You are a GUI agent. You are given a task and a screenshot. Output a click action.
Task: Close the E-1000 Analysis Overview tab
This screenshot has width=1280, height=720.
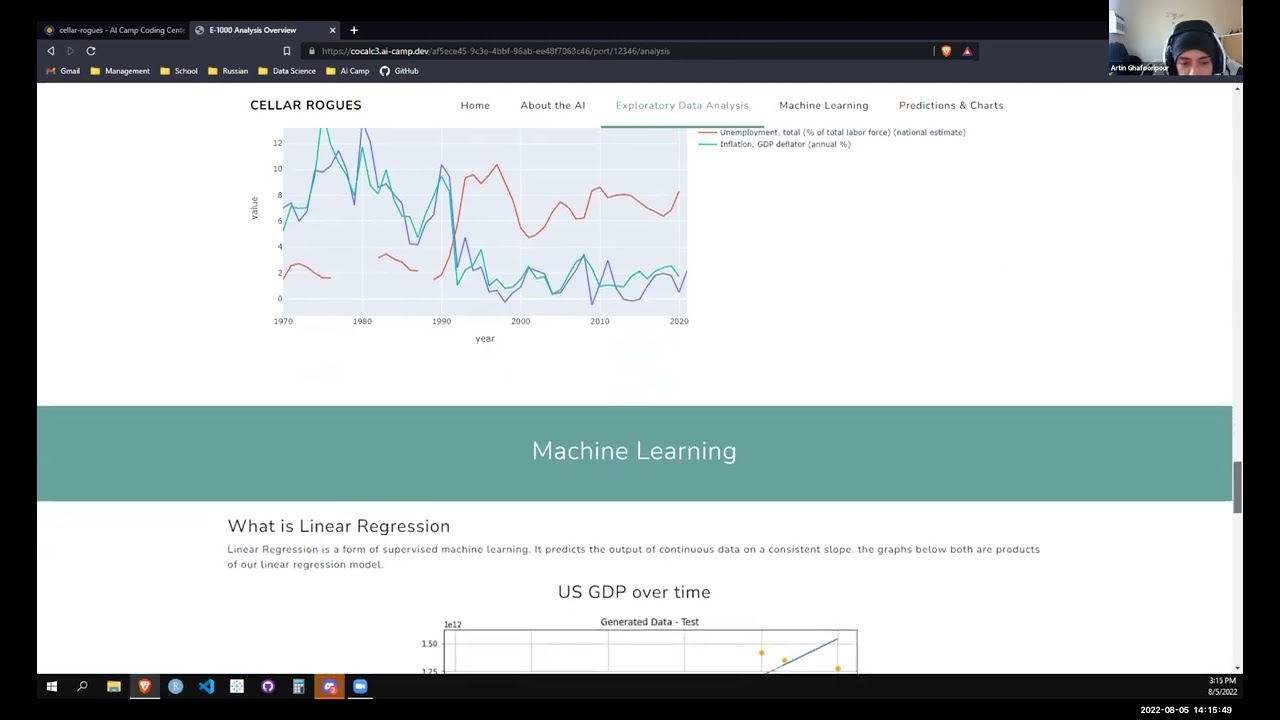(x=332, y=30)
